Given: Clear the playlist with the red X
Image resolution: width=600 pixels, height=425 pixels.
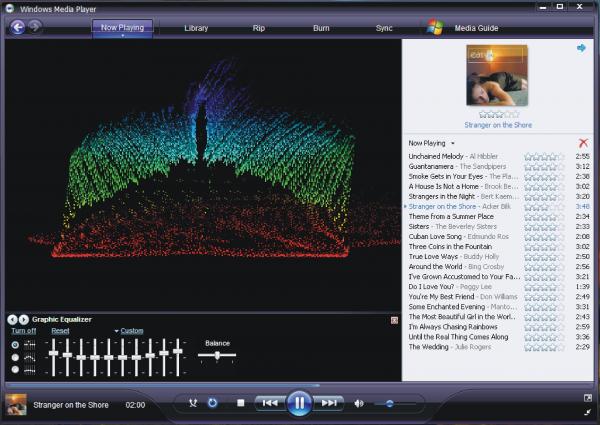Looking at the screenshot, I should coord(583,144).
